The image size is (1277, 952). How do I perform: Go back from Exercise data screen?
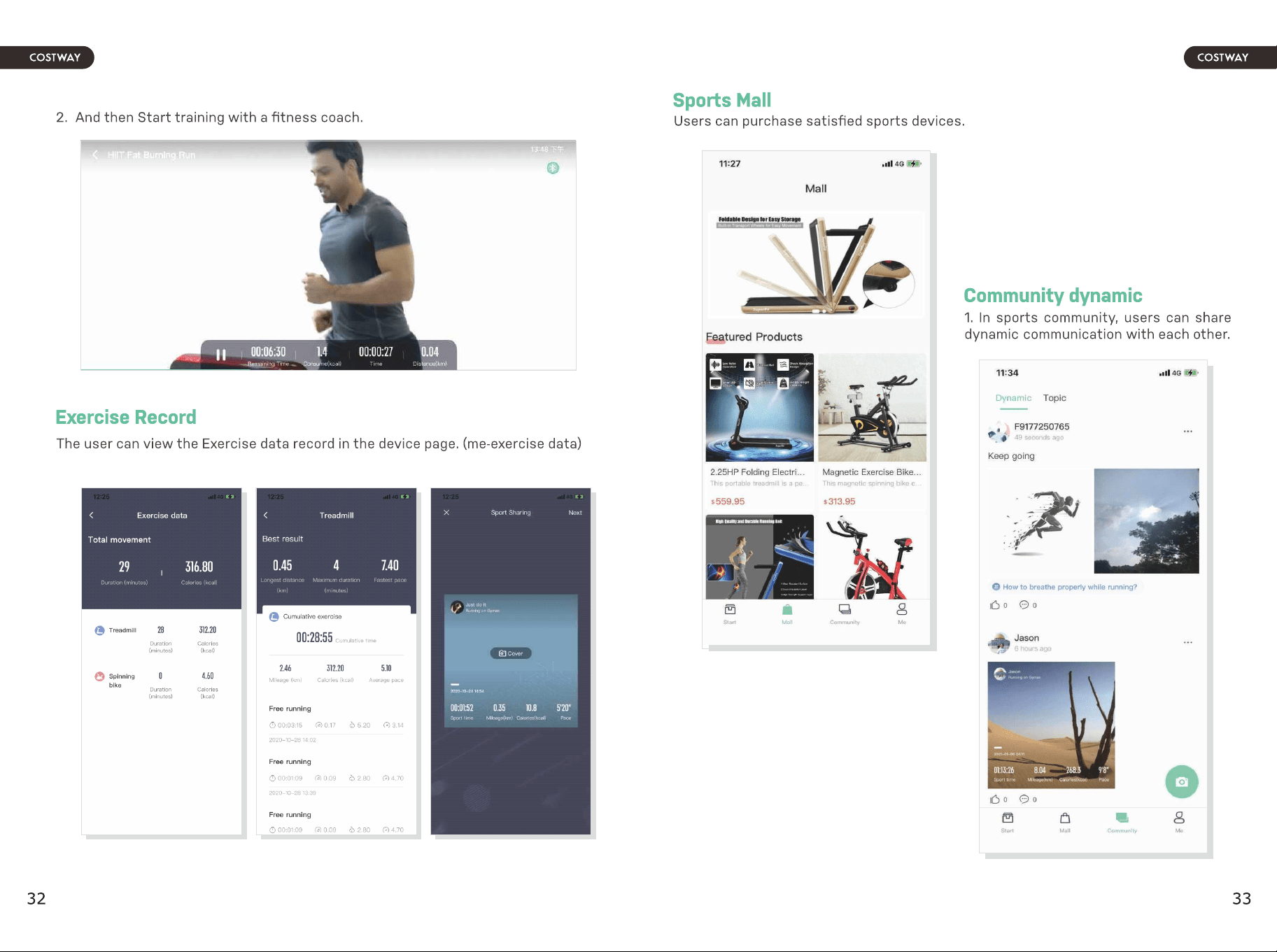coord(92,515)
